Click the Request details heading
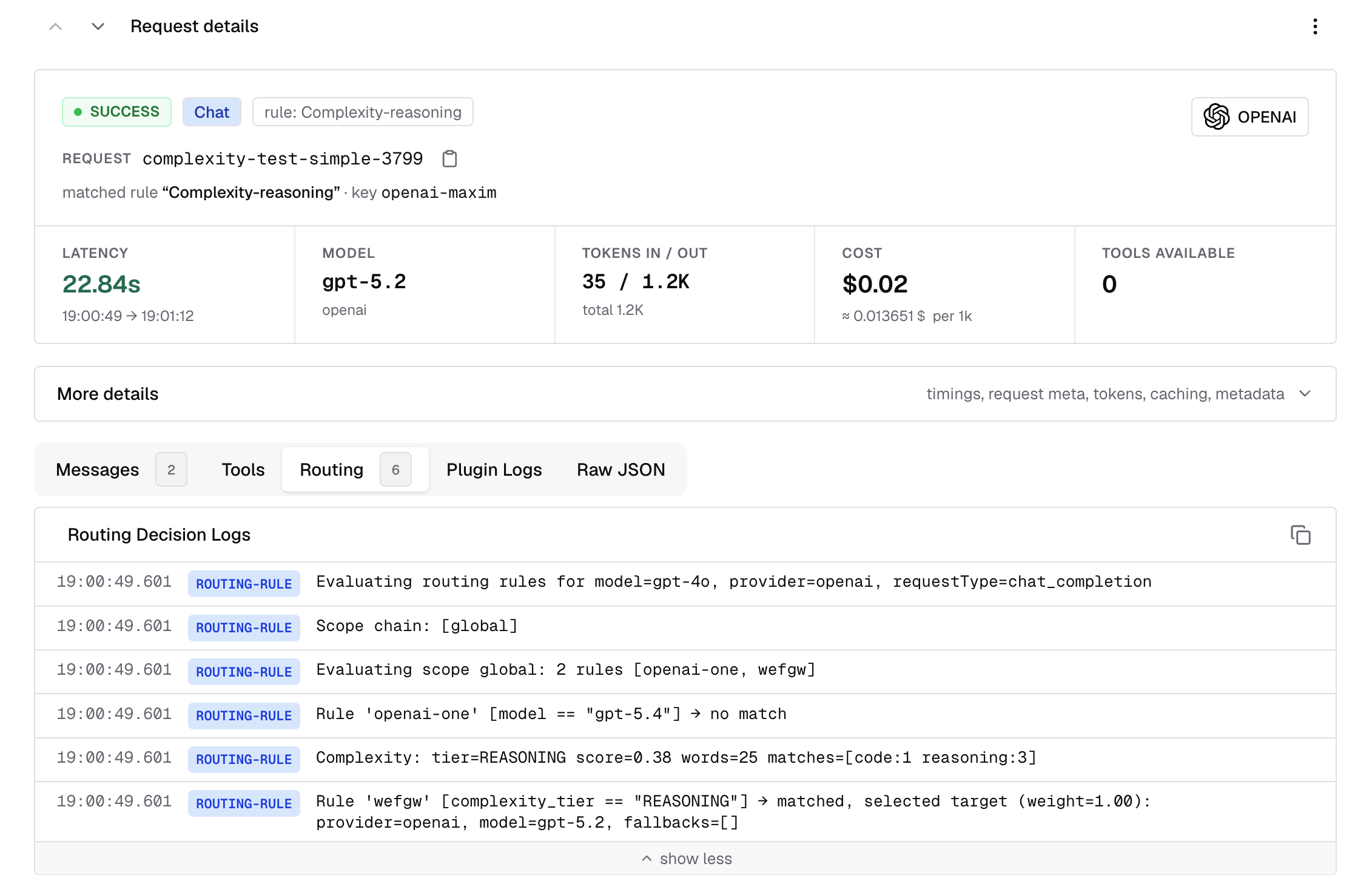Viewport: 1372px width, 875px height. [194, 27]
